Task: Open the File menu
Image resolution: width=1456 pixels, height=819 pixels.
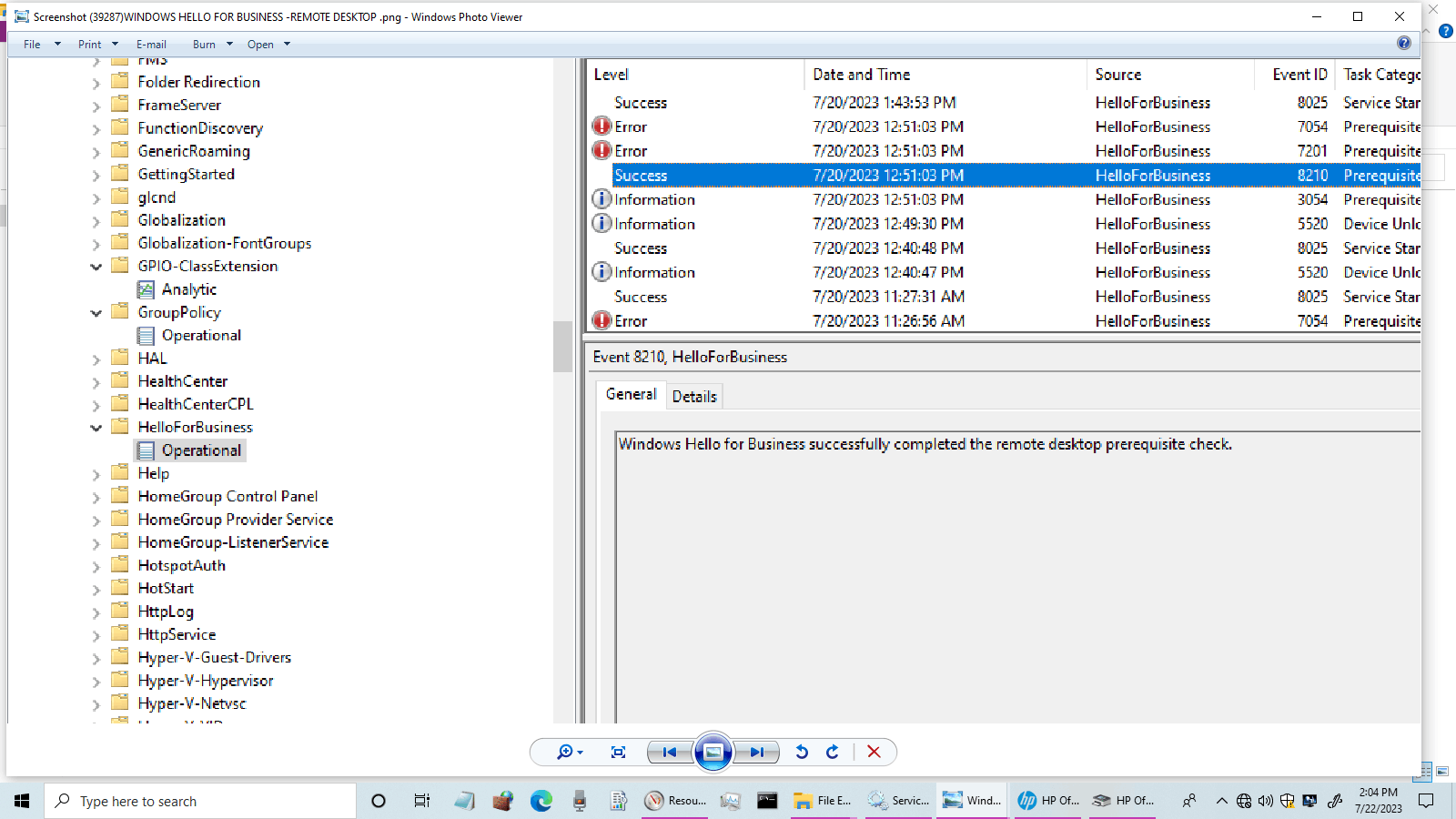Action: click(32, 44)
